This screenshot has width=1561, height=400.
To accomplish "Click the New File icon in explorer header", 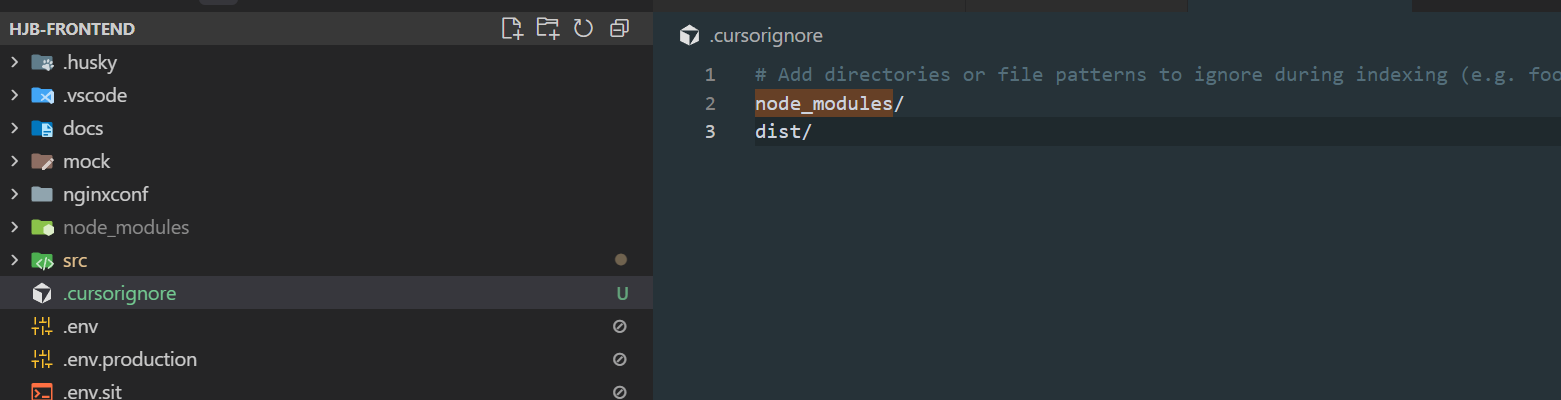I will click(512, 29).
